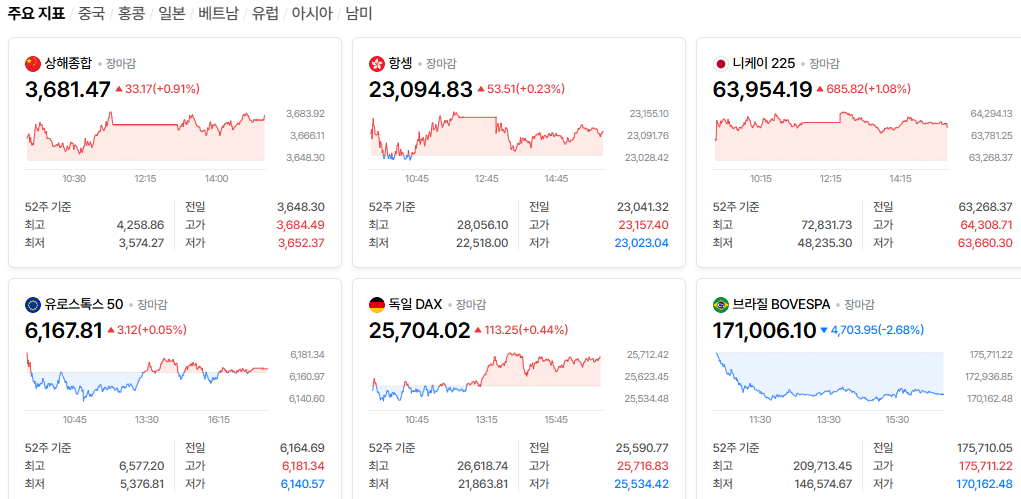Image resolution: width=1021 pixels, height=499 pixels.
Task: Open the 상해종합 index title
Action: click(68, 64)
